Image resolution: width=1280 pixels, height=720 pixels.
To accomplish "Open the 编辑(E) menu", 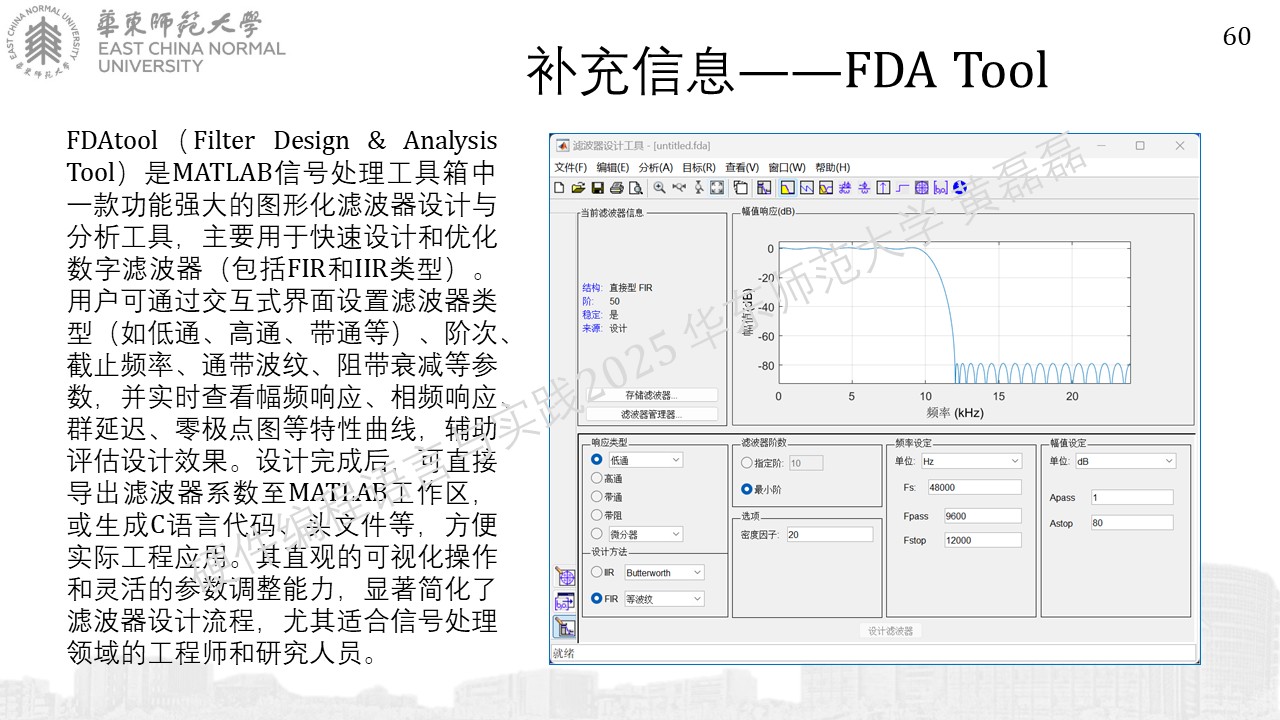I will pyautogui.click(x=613, y=167).
